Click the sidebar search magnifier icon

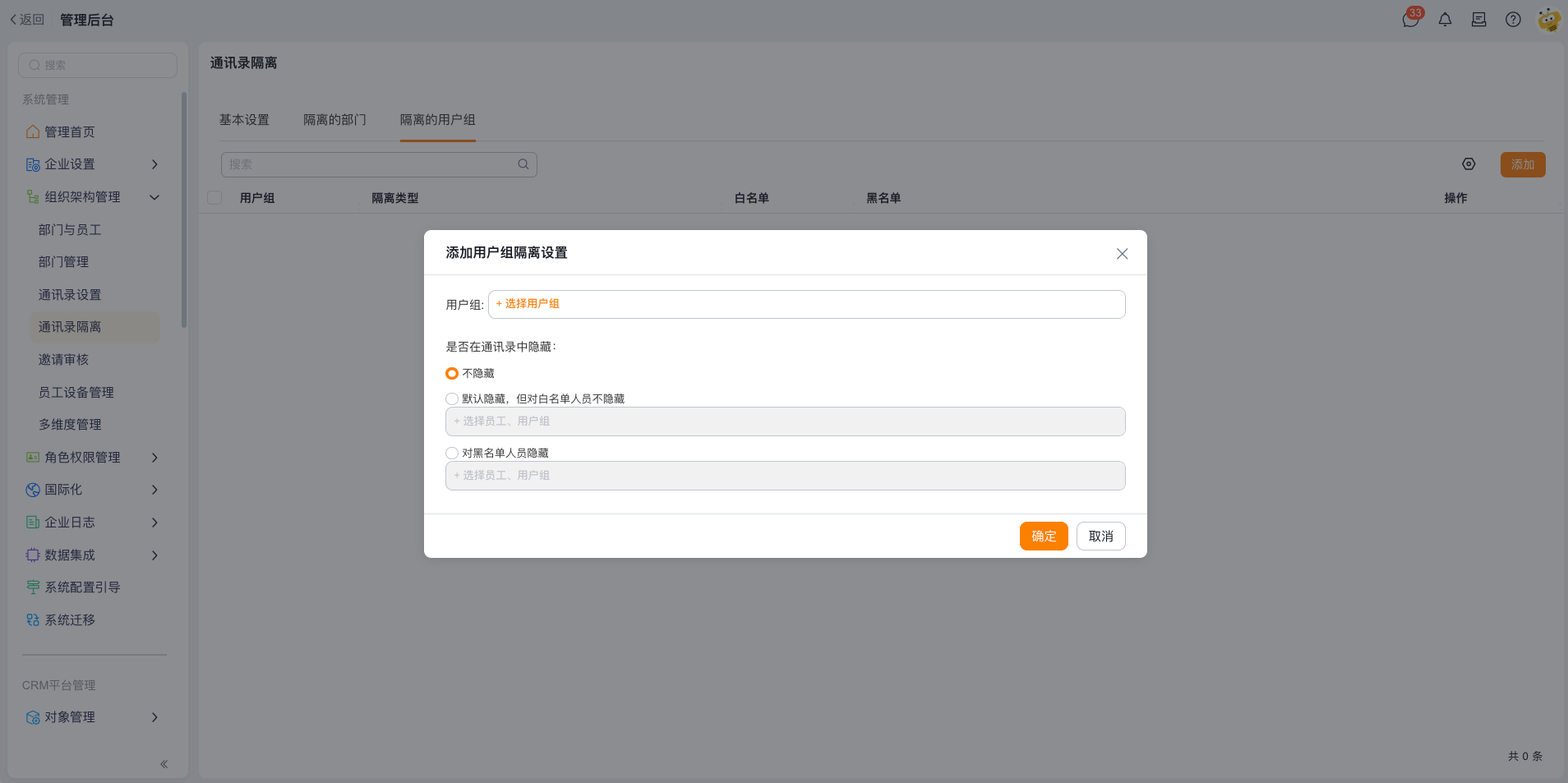[35, 65]
